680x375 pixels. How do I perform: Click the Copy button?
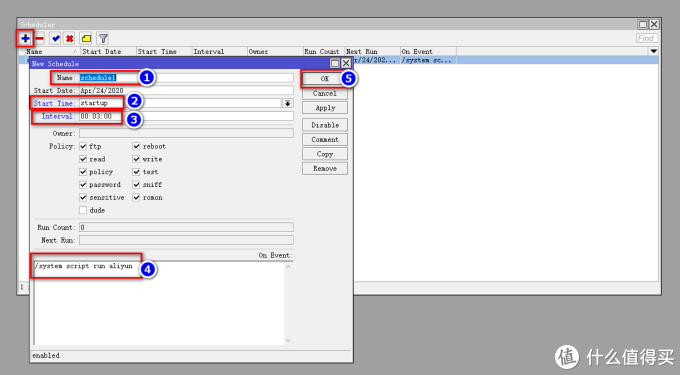coord(325,154)
